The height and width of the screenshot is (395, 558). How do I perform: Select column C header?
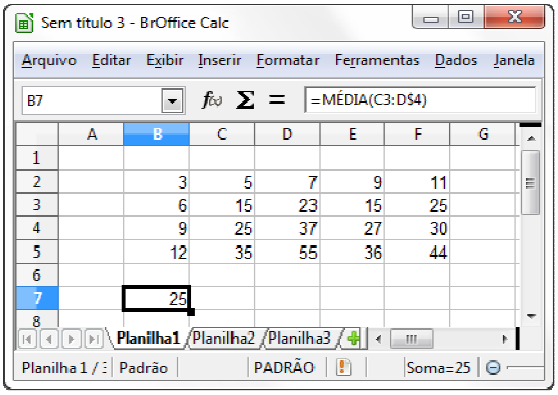(x=222, y=135)
